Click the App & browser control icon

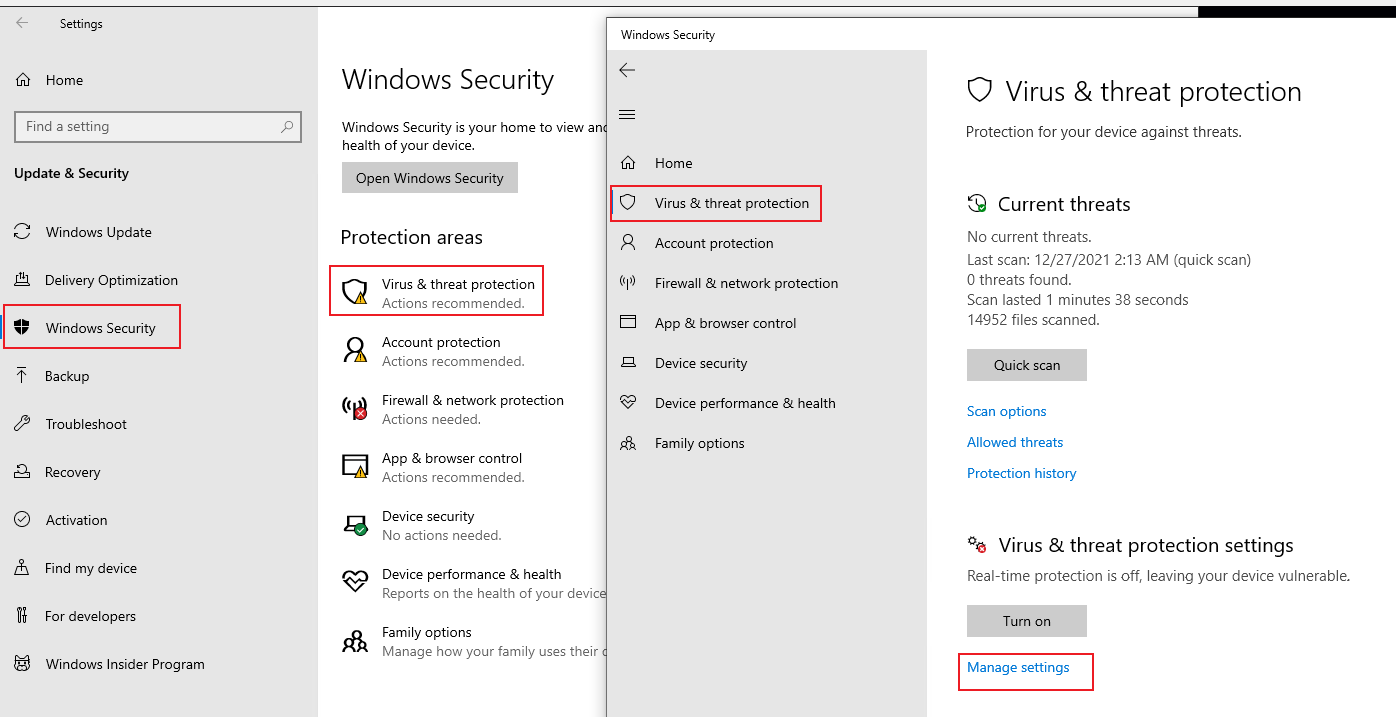coord(627,323)
